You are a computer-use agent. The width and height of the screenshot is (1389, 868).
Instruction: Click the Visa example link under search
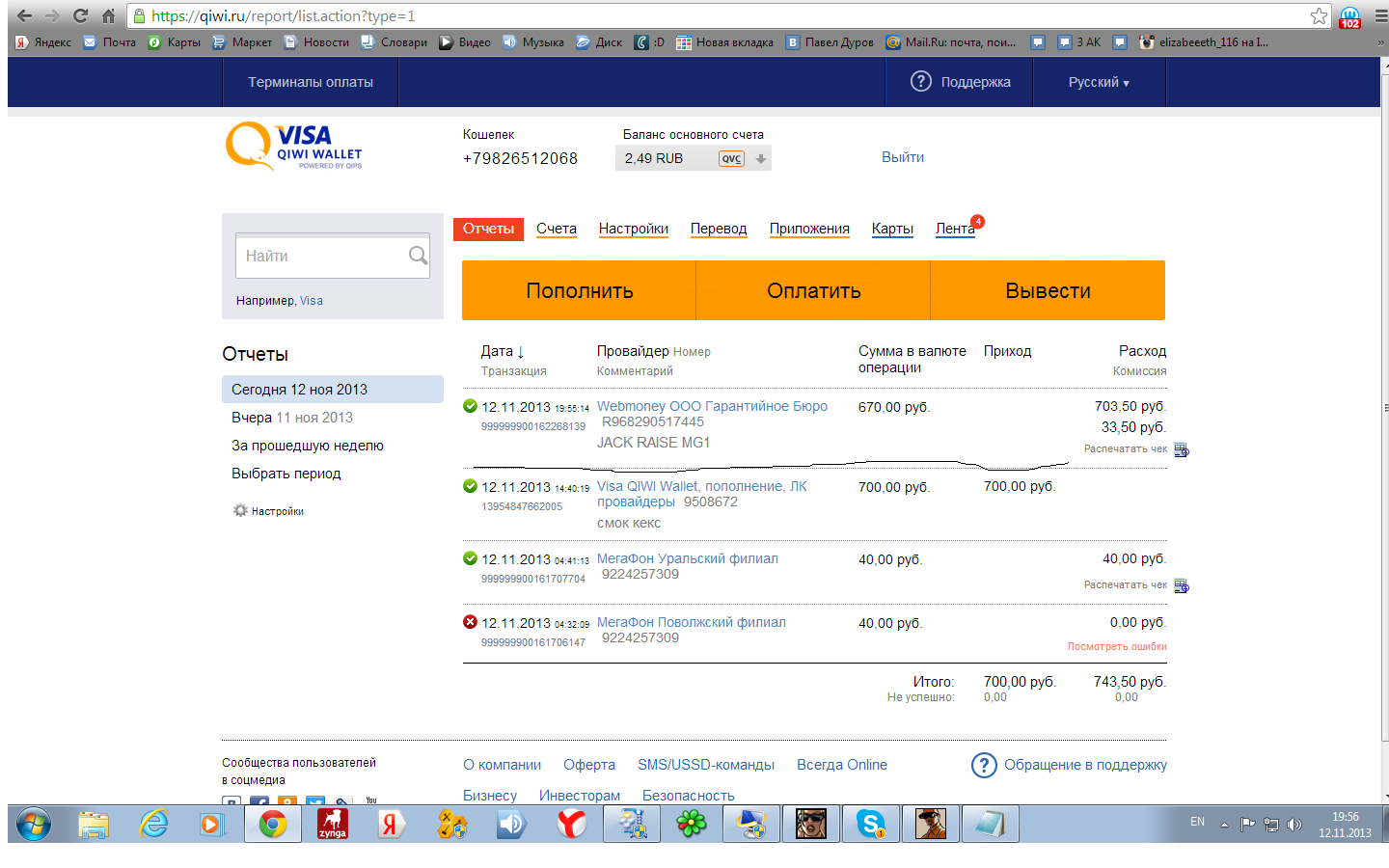[312, 301]
